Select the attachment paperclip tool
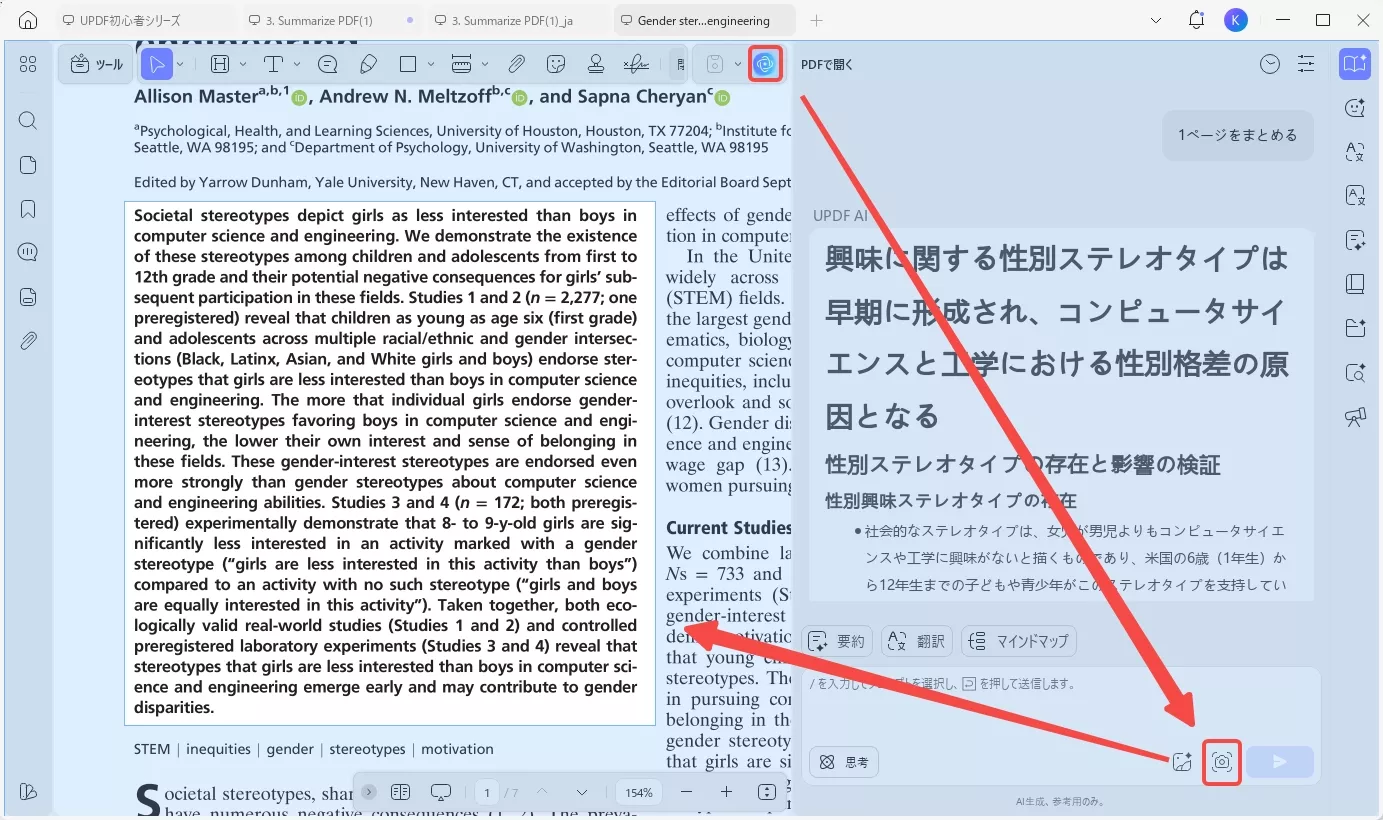The width and height of the screenshot is (1383, 820). (x=517, y=63)
